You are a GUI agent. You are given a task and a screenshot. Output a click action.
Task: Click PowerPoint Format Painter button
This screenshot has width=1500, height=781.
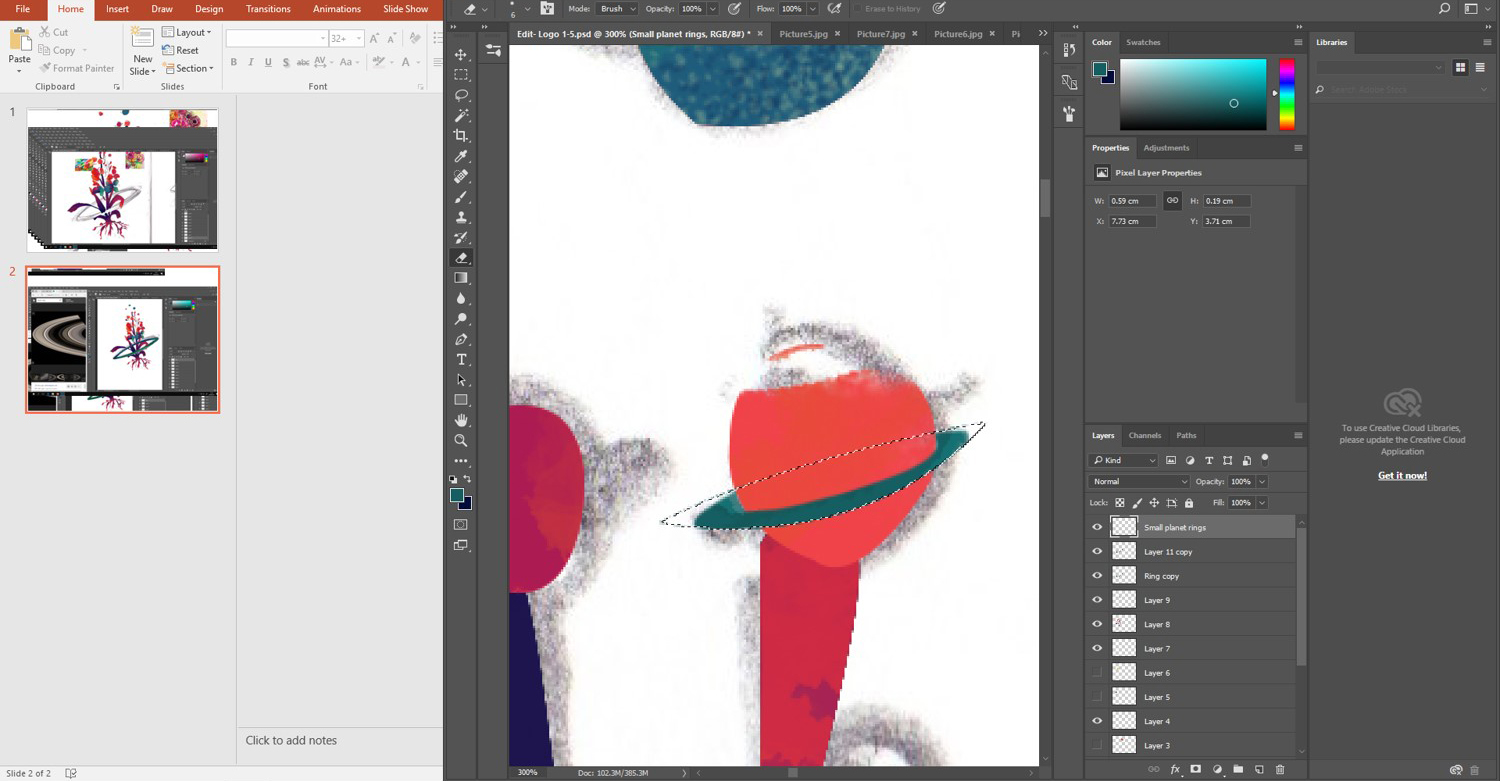pyautogui.click(x=76, y=69)
